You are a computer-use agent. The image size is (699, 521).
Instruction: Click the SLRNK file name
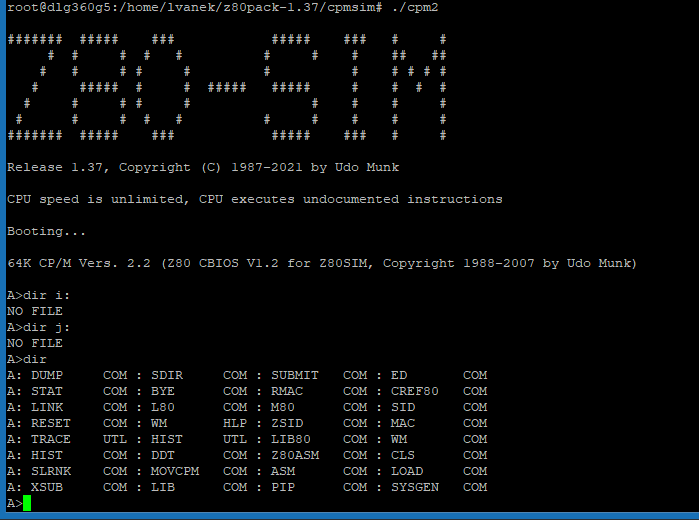click(51, 472)
